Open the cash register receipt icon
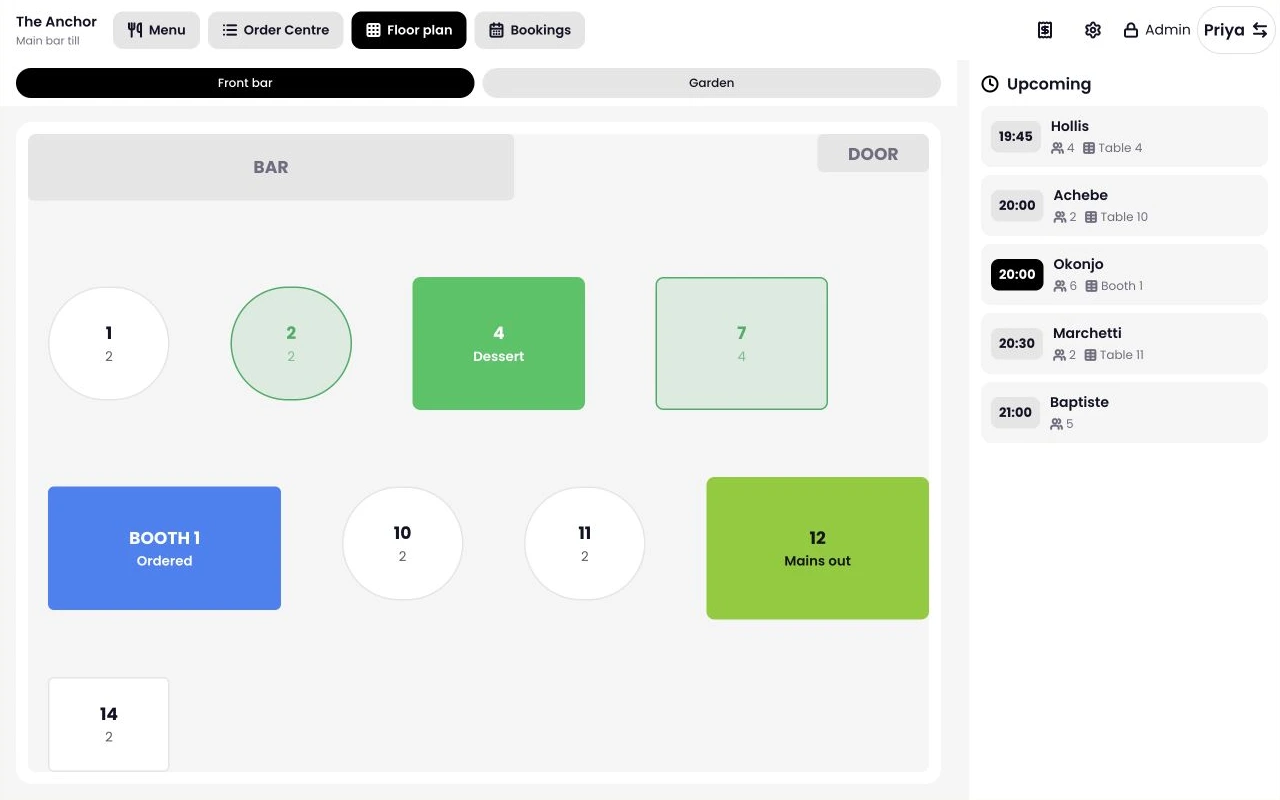This screenshot has height=800, width=1280. click(1045, 30)
